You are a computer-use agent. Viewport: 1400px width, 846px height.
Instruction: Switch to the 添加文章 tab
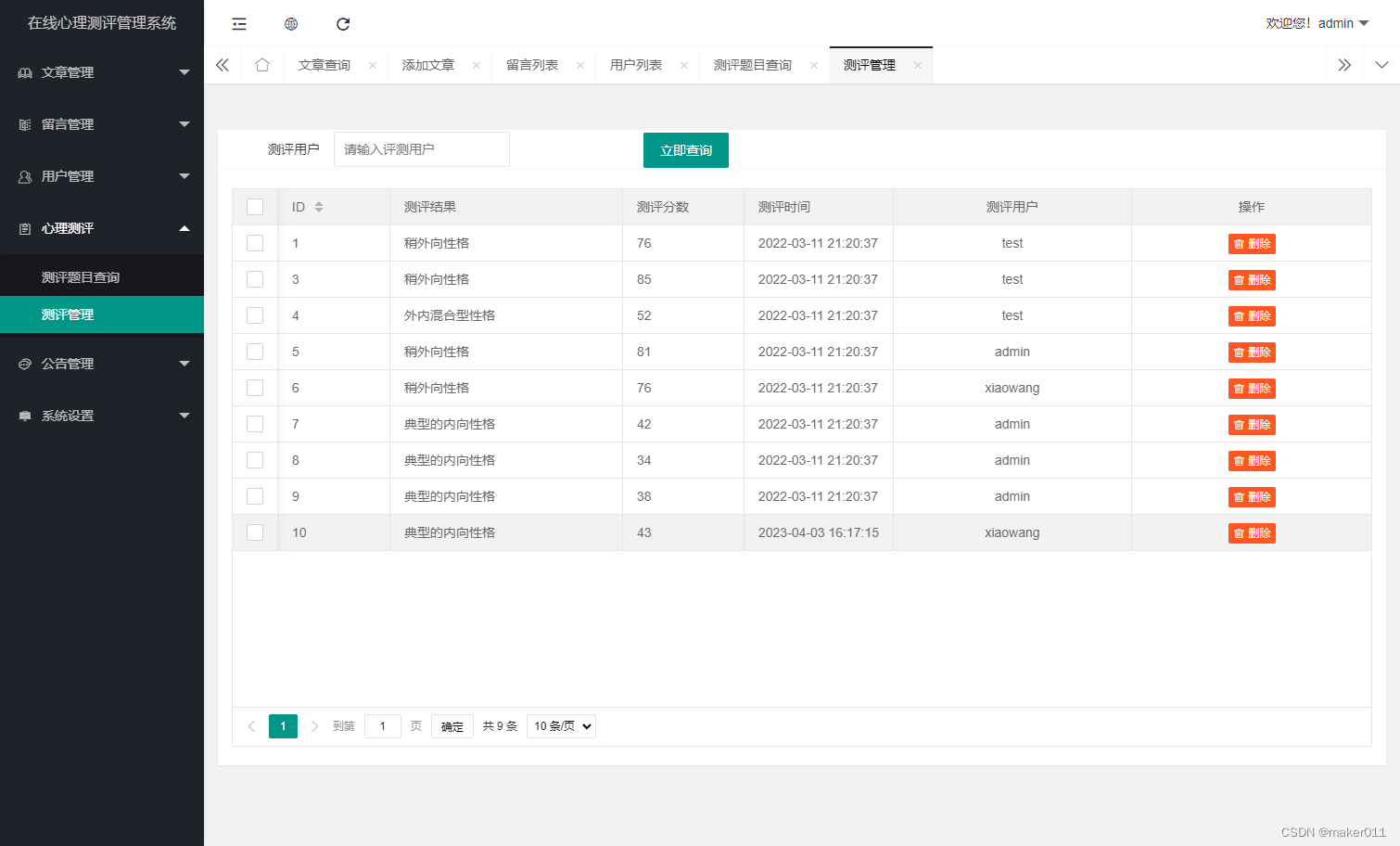[428, 65]
